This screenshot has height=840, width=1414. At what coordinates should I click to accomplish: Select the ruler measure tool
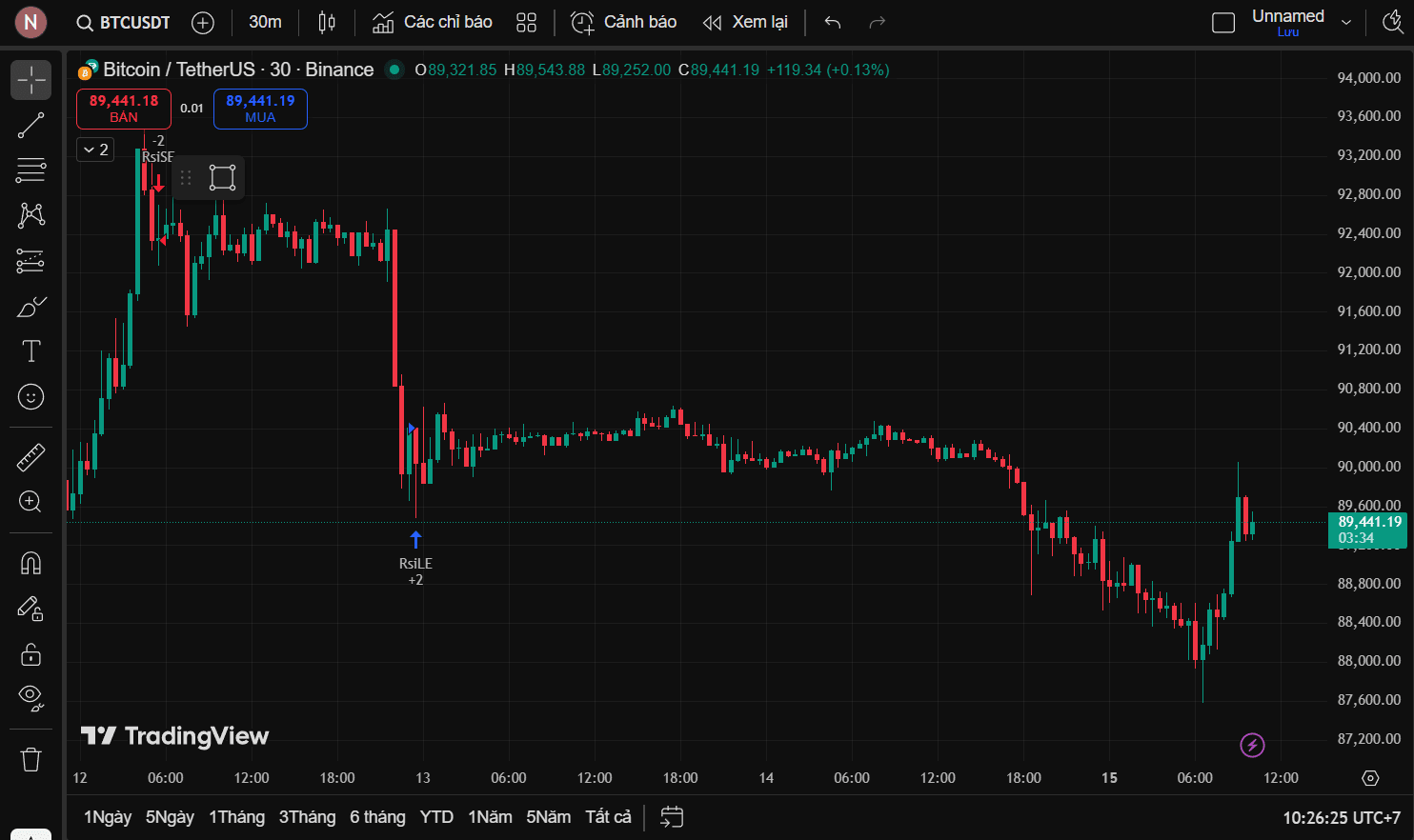coord(30,457)
